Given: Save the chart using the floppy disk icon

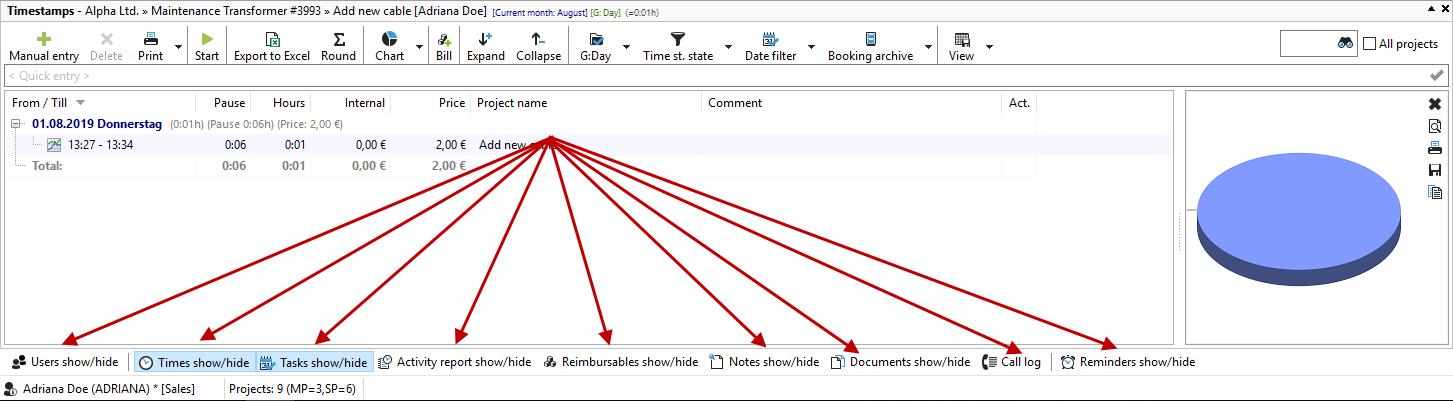Looking at the screenshot, I should (x=1435, y=170).
